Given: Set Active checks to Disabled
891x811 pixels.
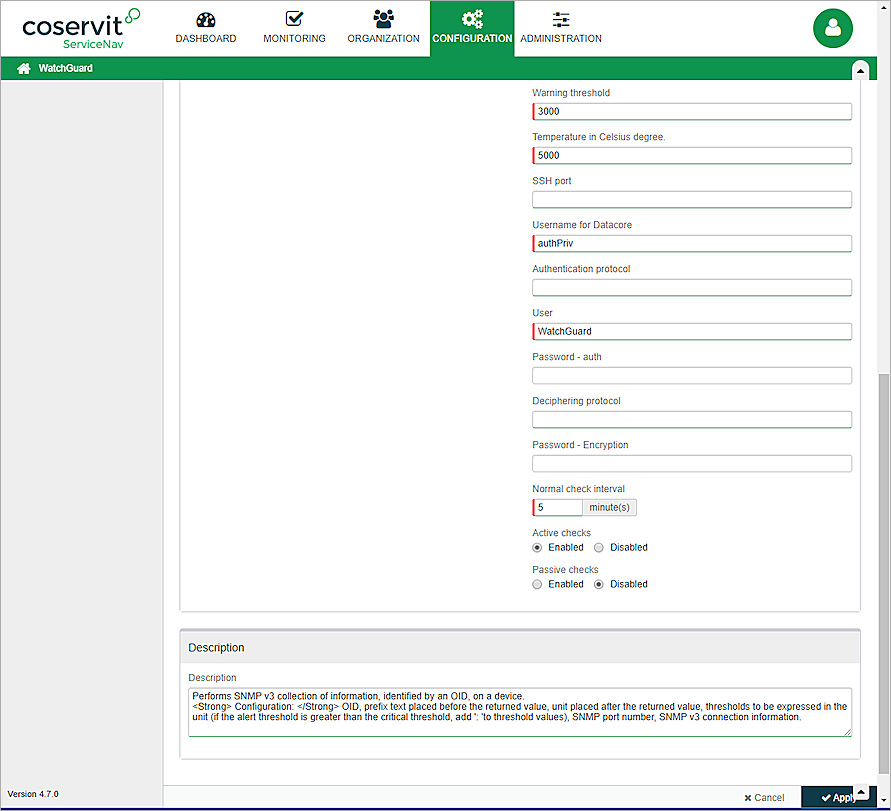Looking at the screenshot, I should (x=599, y=548).
